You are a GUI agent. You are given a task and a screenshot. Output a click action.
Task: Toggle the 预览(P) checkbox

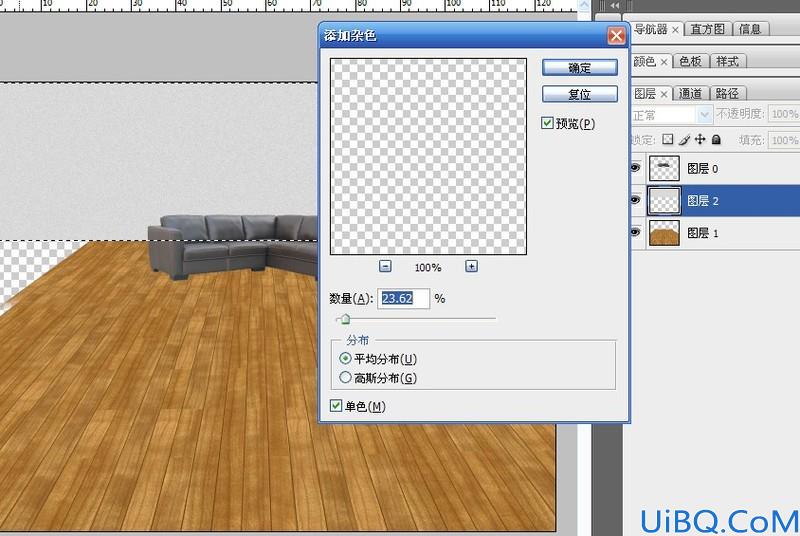pos(547,123)
